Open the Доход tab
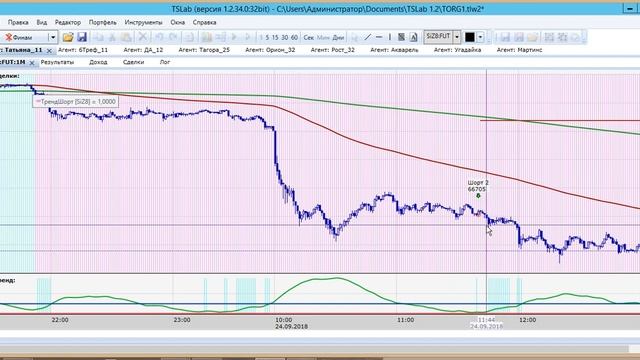The width and height of the screenshot is (640, 360). [x=98, y=62]
